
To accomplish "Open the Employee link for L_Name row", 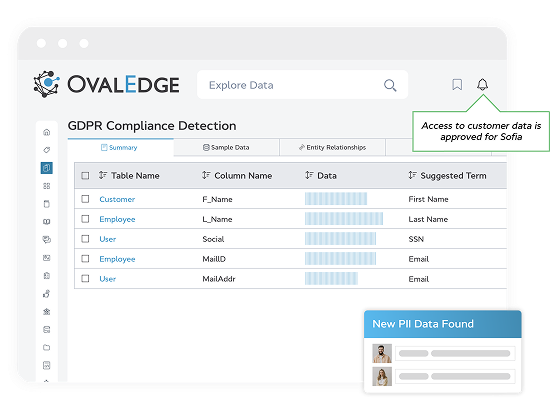I will pos(117,219).
